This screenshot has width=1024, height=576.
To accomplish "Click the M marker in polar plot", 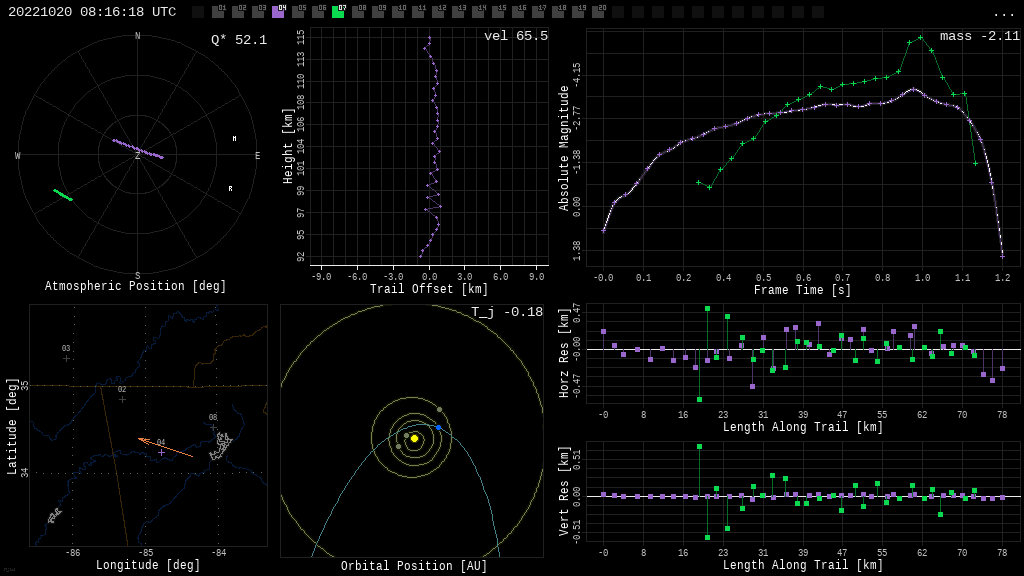I will (x=235, y=139).
